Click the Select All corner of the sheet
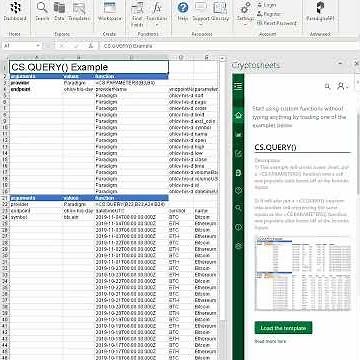The width and height of the screenshot is (360, 360). coord(5,57)
